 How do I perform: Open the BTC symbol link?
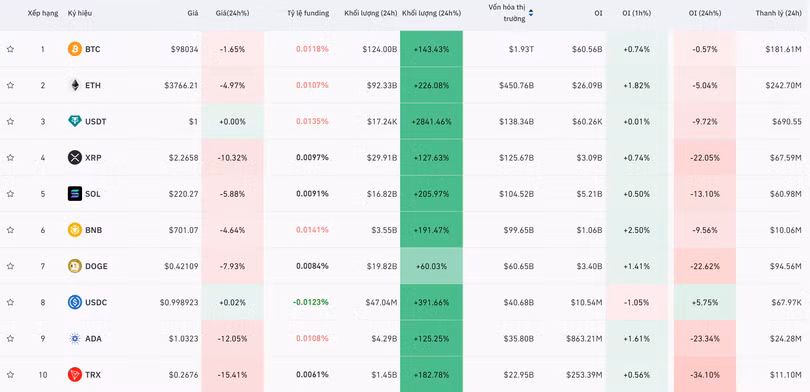click(93, 50)
